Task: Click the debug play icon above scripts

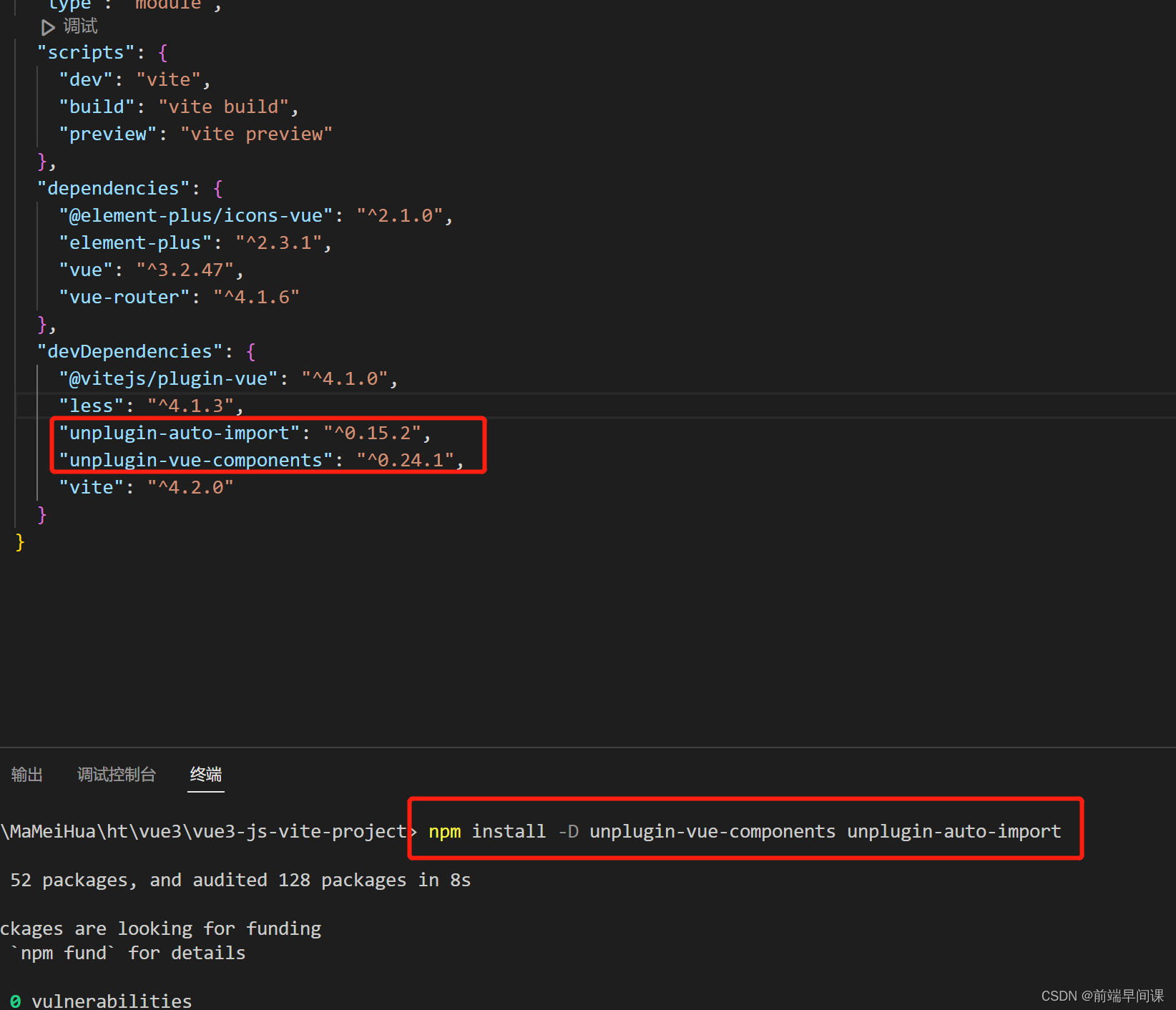Action: [48, 27]
